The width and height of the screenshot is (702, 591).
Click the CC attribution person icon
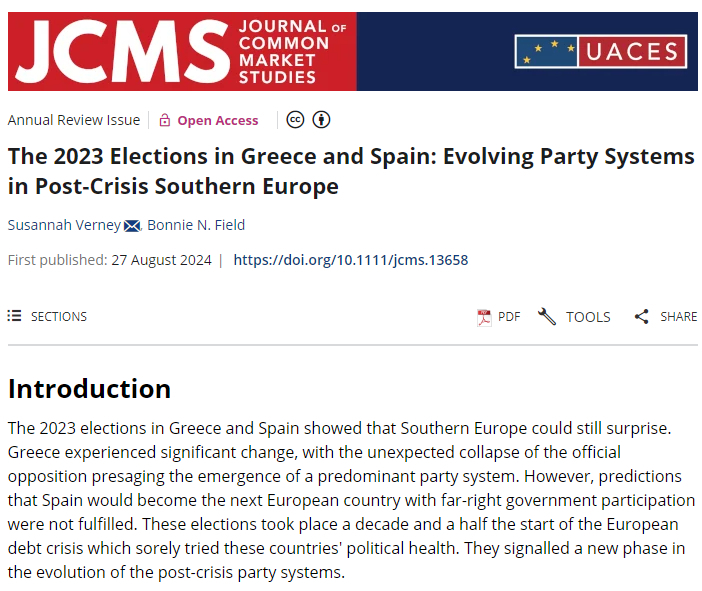321,120
